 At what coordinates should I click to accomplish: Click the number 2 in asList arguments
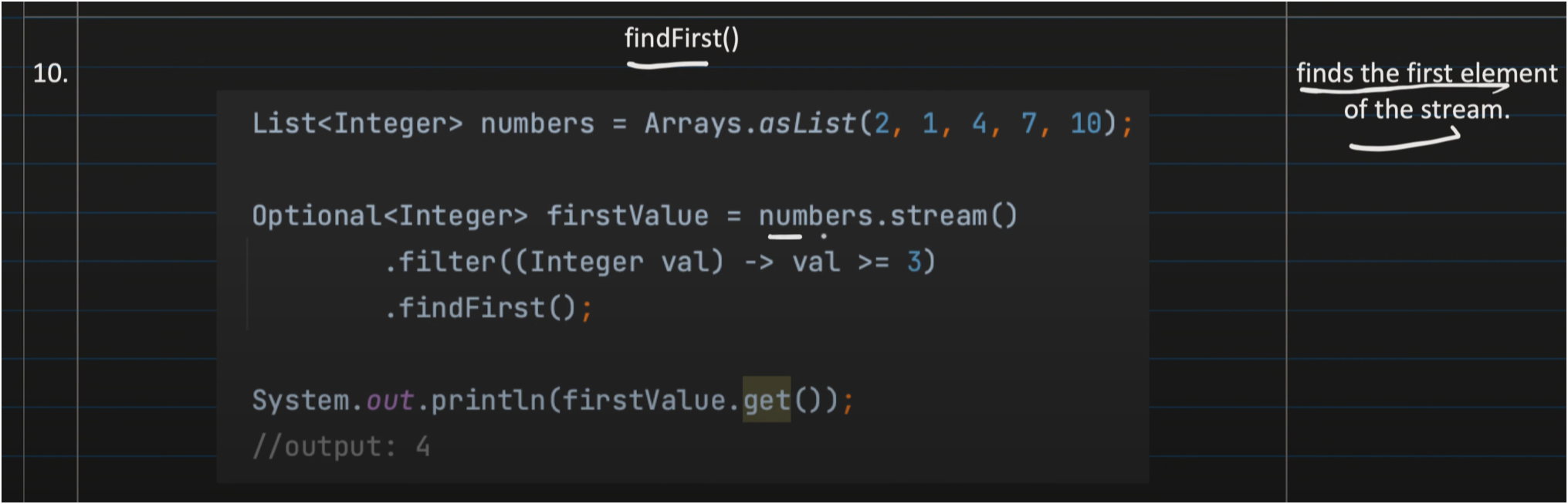pyautogui.click(x=882, y=123)
